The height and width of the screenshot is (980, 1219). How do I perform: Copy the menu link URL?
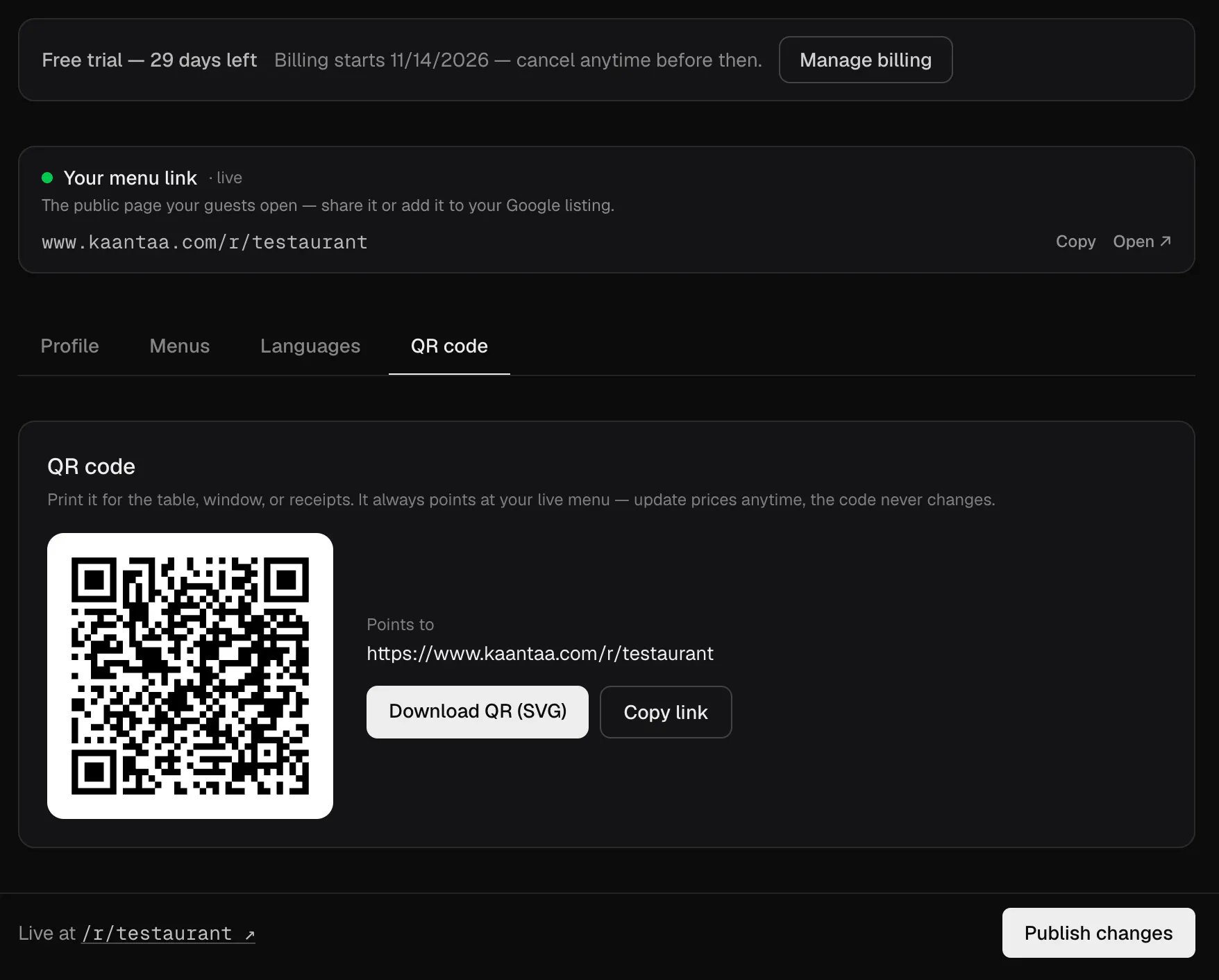pyautogui.click(x=1075, y=242)
